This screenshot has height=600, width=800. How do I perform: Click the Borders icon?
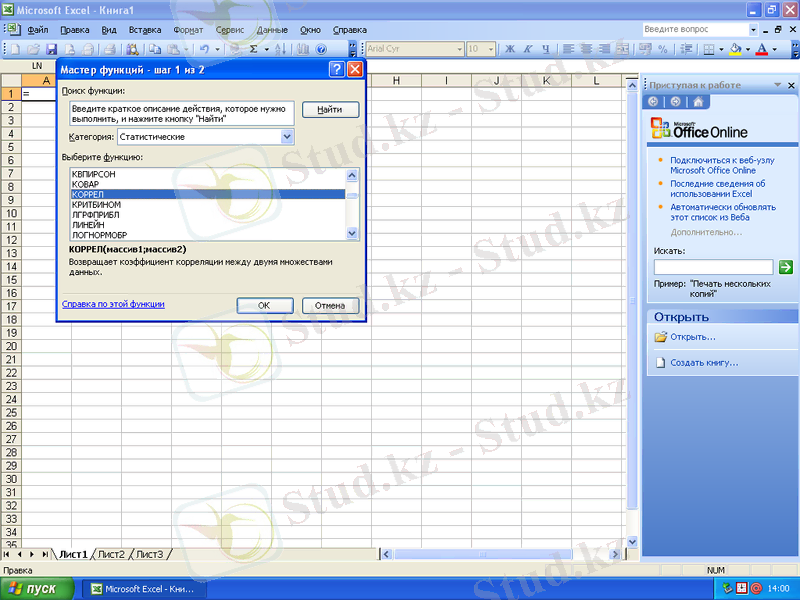point(709,49)
